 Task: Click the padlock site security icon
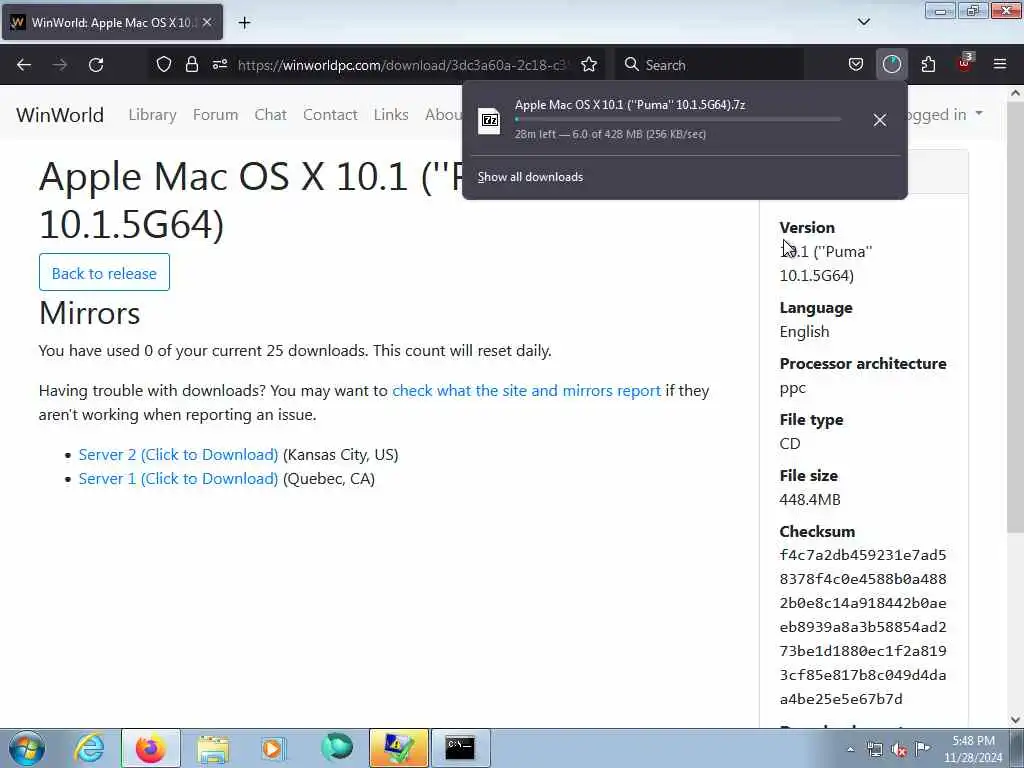(191, 64)
